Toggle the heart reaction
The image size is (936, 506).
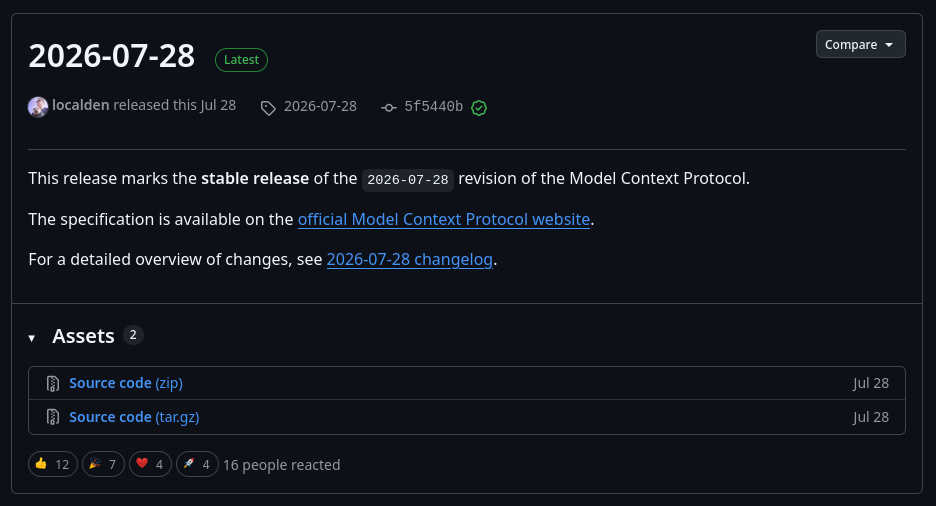pos(150,464)
